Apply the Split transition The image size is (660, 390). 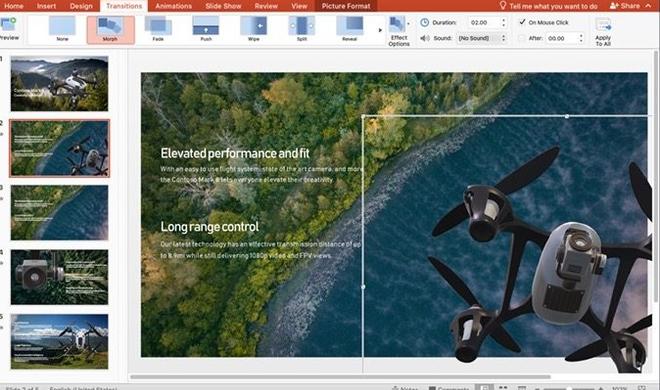coord(302,29)
